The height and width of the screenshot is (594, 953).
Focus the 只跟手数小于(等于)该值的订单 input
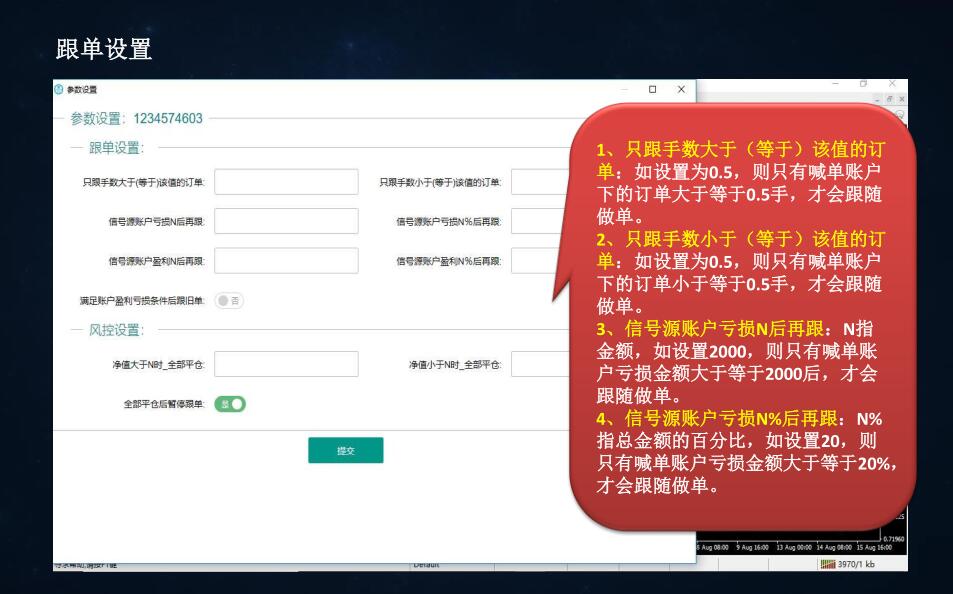[538, 182]
